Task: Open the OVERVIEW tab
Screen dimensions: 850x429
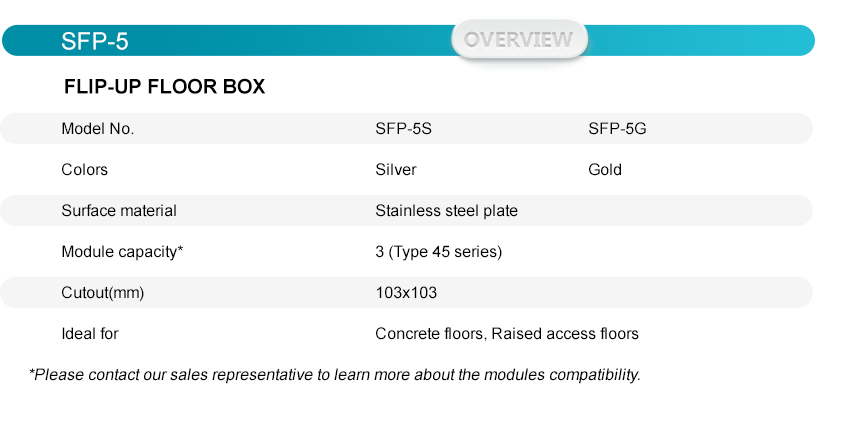Action: pyautogui.click(x=519, y=39)
